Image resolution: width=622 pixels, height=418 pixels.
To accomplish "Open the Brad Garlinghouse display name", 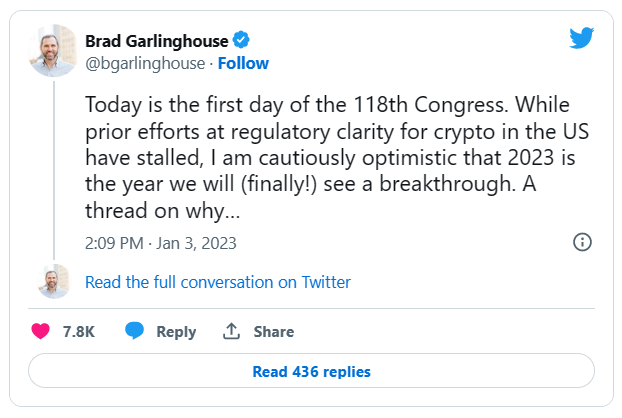I will tap(157, 41).
